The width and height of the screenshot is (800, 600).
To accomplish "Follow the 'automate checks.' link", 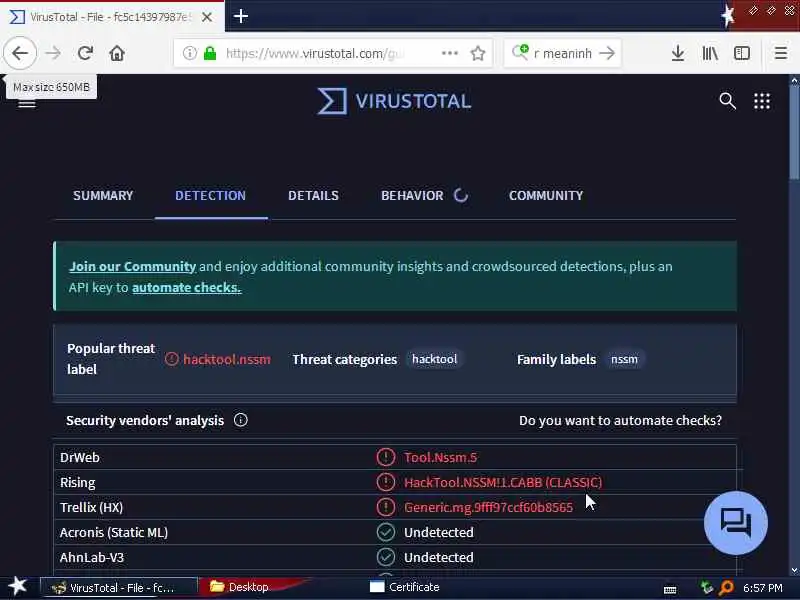I will click(186, 288).
